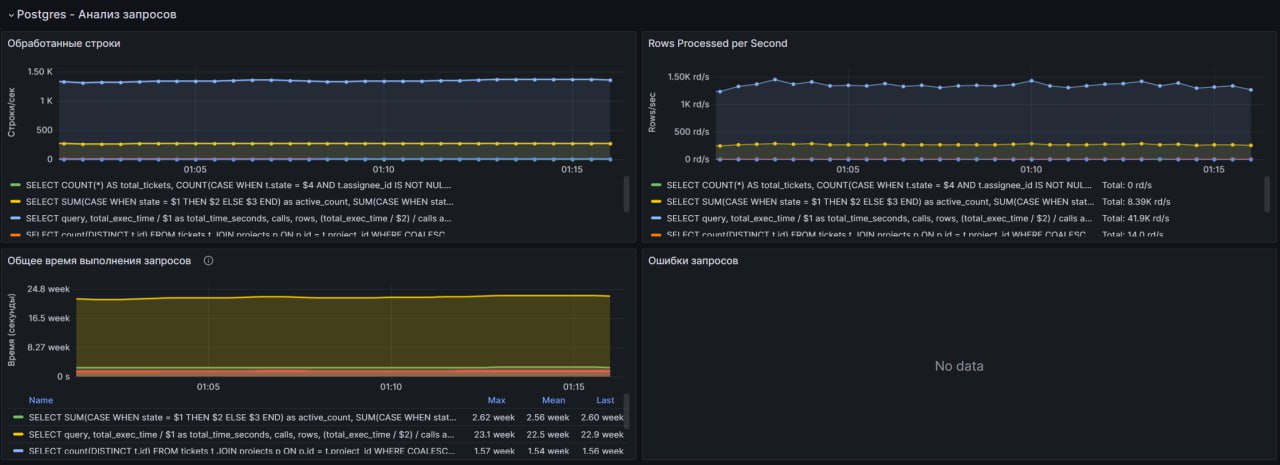This screenshot has width=1280, height=465.
Task: Click blue swatch of SELECT query in Обработанные строки
Action: [x=15, y=218]
